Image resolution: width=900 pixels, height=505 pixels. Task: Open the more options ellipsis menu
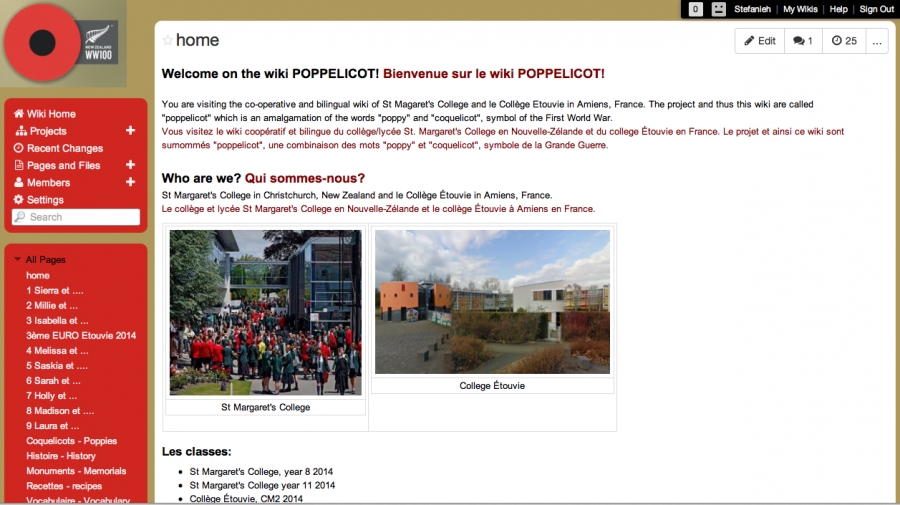(x=877, y=41)
